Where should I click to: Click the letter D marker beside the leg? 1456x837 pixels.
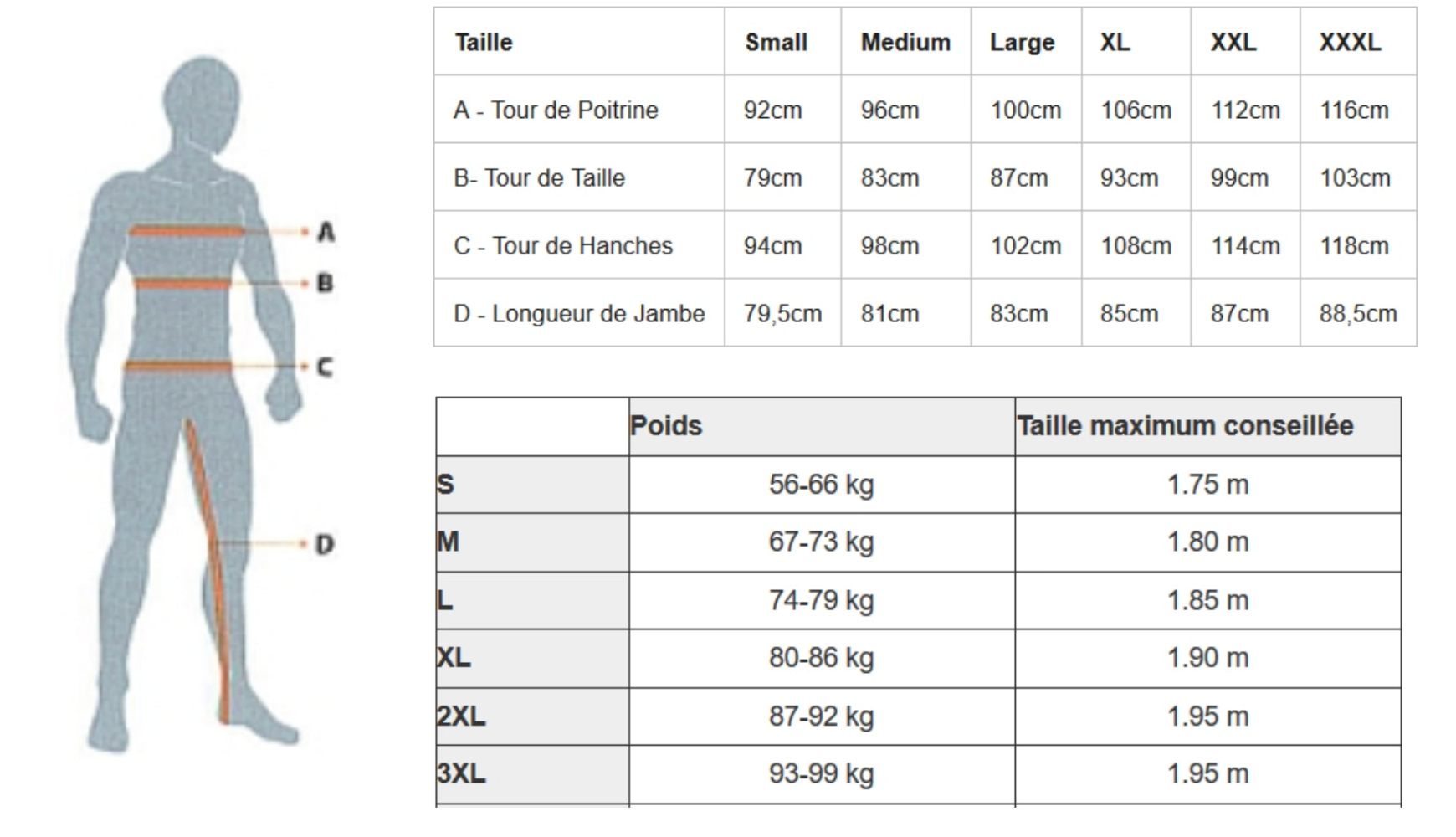coord(325,544)
